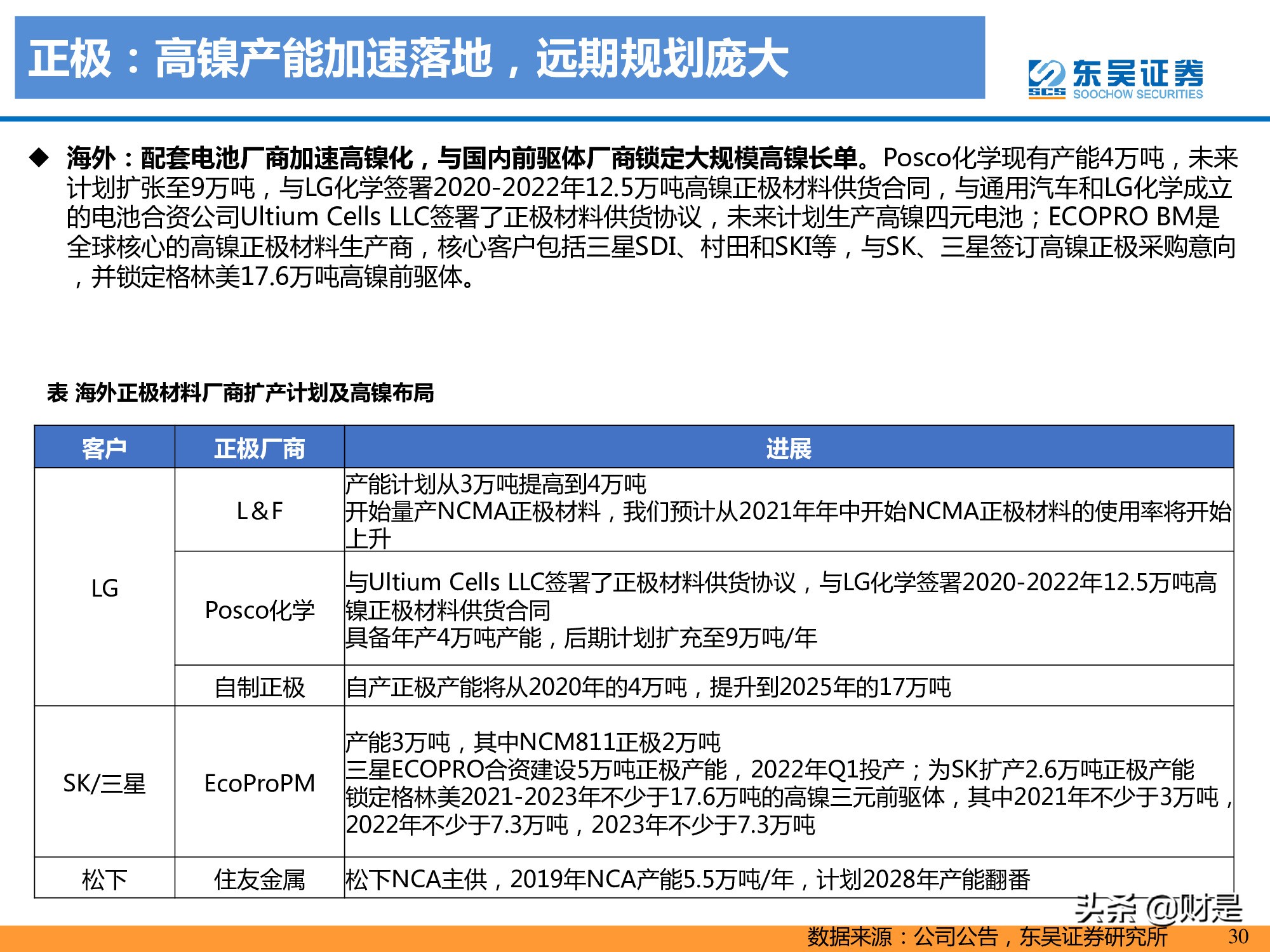This screenshot has height=952, width=1270.
Task: Select the 自制正极 table cell
Action: [x=259, y=687]
